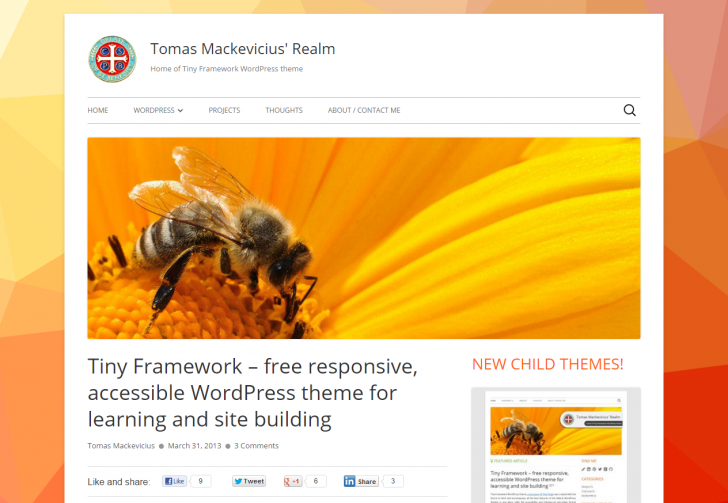Click the Tomas Mackevicius' Realm site title
This screenshot has height=503, width=728.
(x=243, y=49)
